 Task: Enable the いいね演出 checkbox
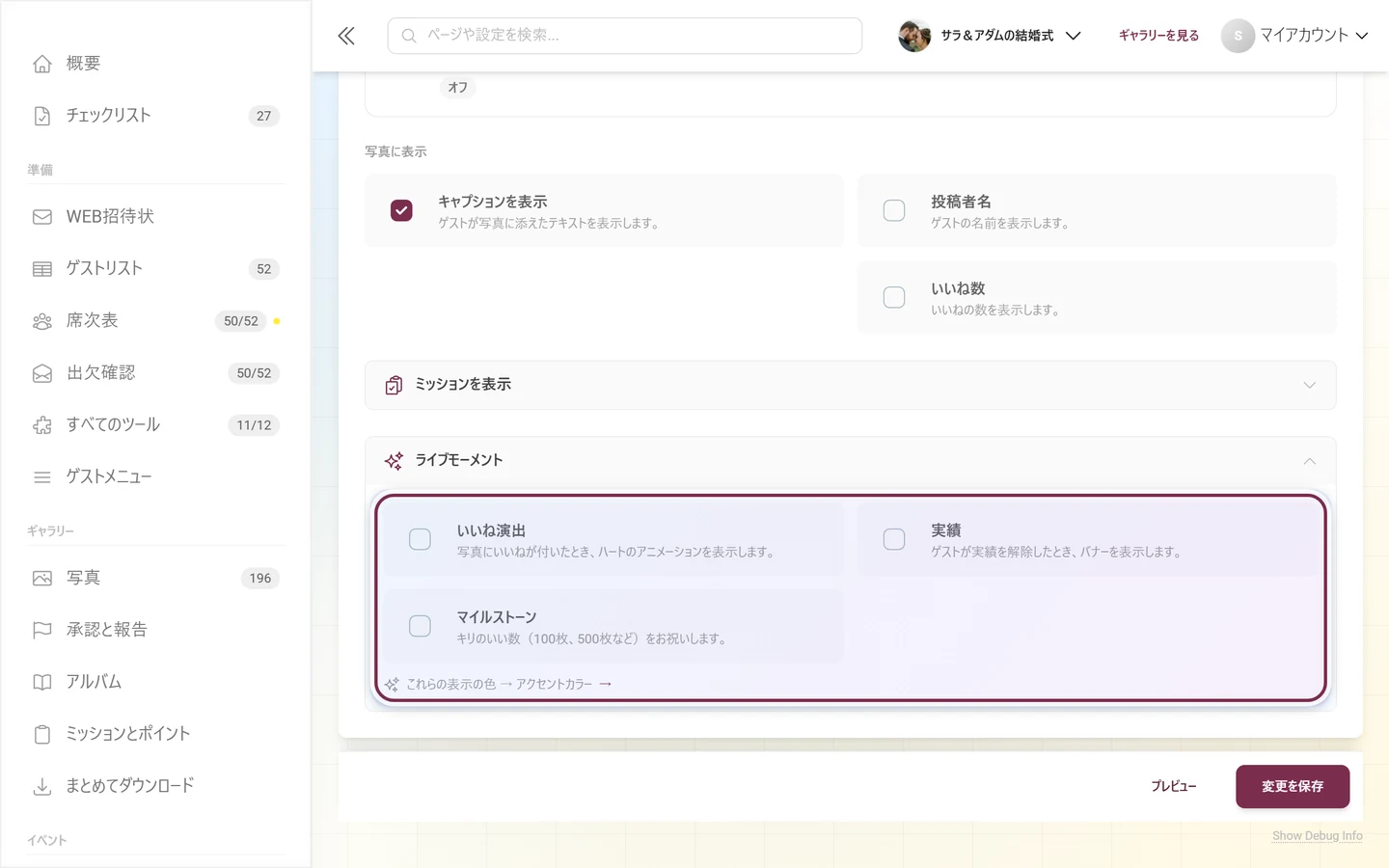(x=420, y=539)
